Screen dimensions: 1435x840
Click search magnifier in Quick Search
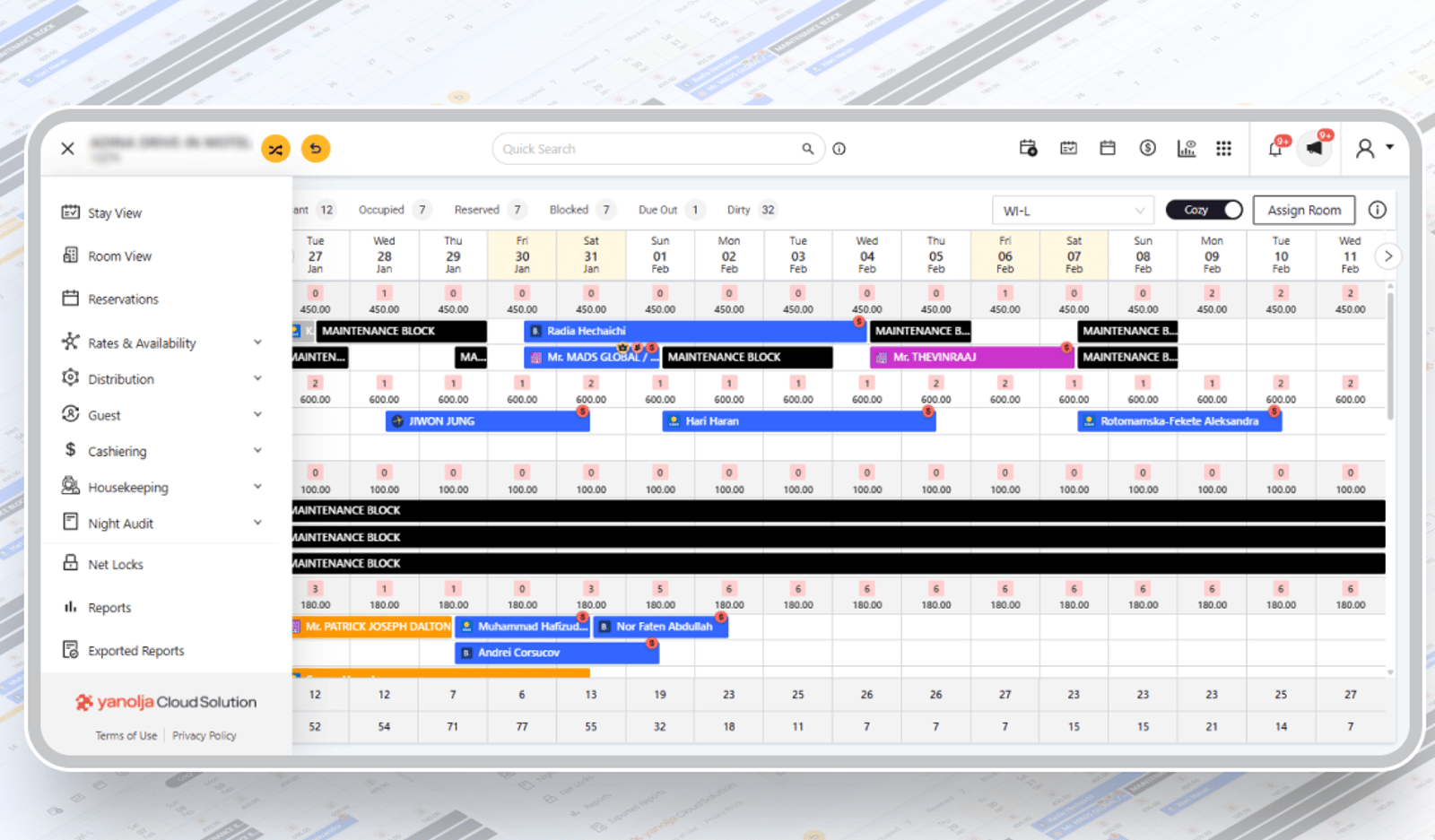(x=807, y=149)
